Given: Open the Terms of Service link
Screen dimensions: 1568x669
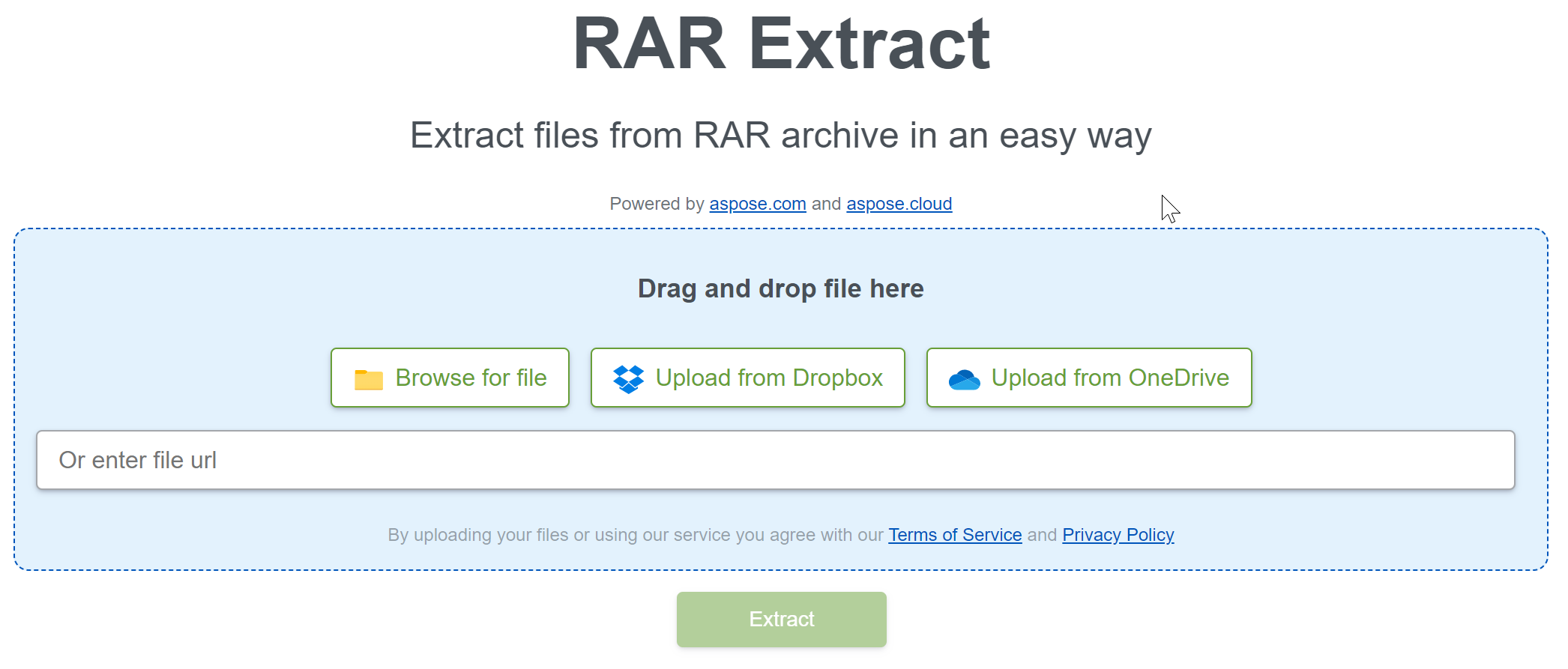Looking at the screenshot, I should (x=954, y=535).
